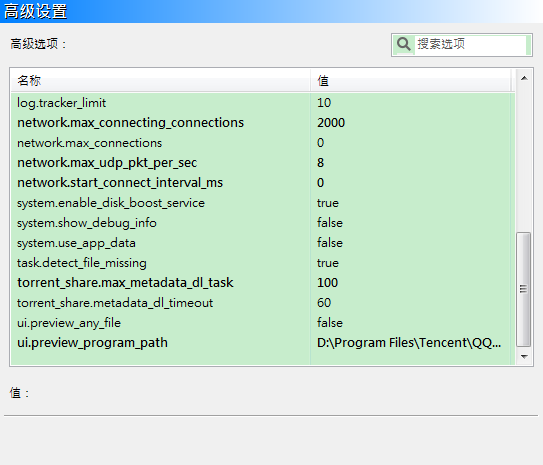Click the ui.preview_program_path value
Viewport: 543px width, 465px height.
pos(409,343)
